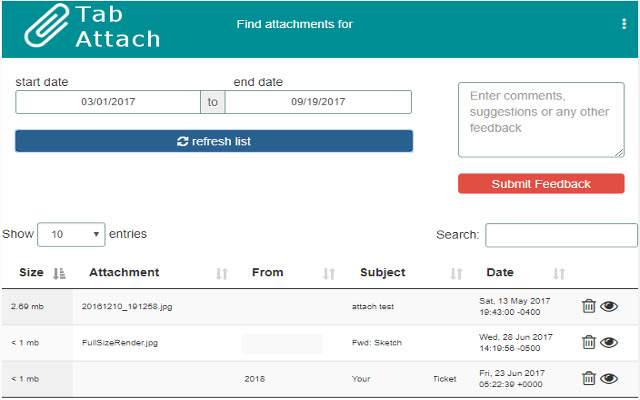Preview 20161210_191258.jpg with the eye icon
The height and width of the screenshot is (400, 640).
pyautogui.click(x=609, y=306)
